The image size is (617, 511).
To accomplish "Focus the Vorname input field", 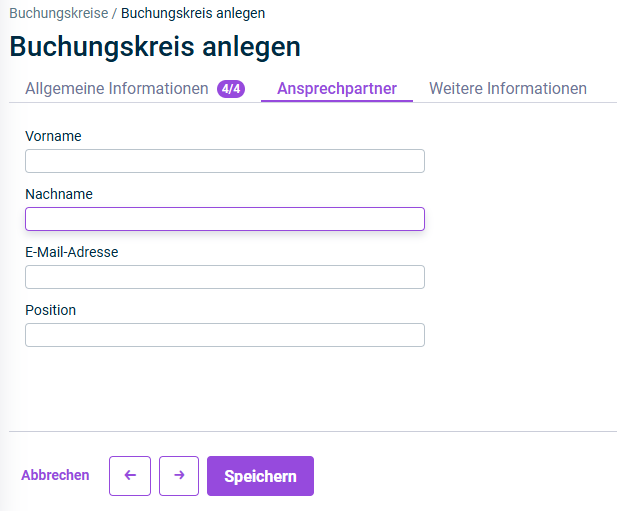I will 225,161.
